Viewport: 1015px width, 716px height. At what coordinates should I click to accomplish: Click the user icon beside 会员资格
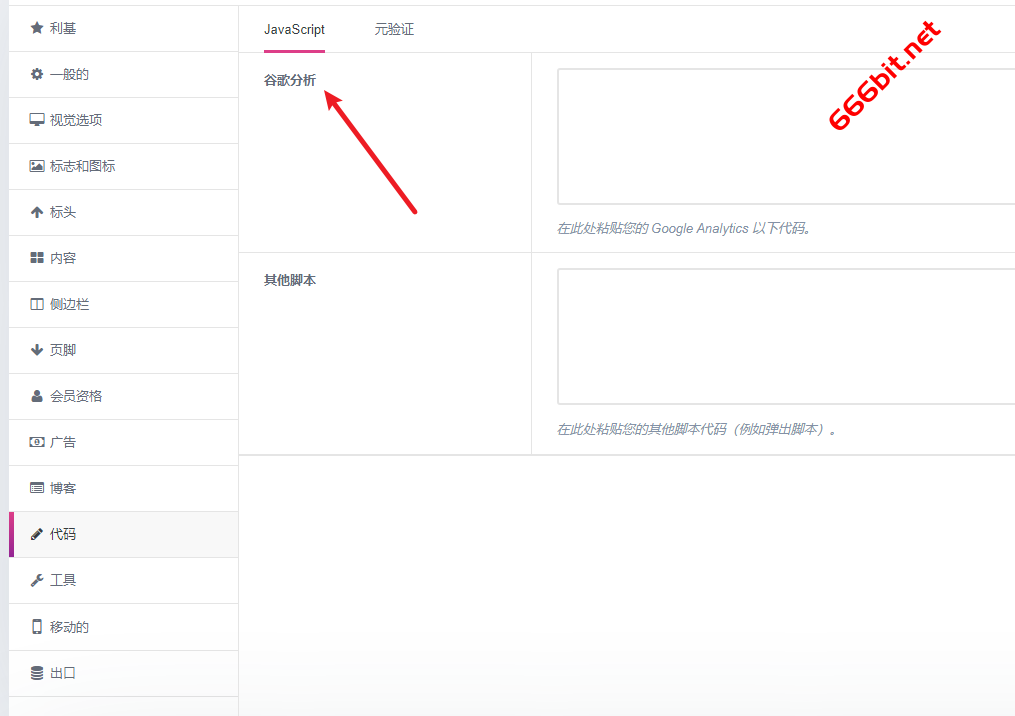click(x=37, y=396)
